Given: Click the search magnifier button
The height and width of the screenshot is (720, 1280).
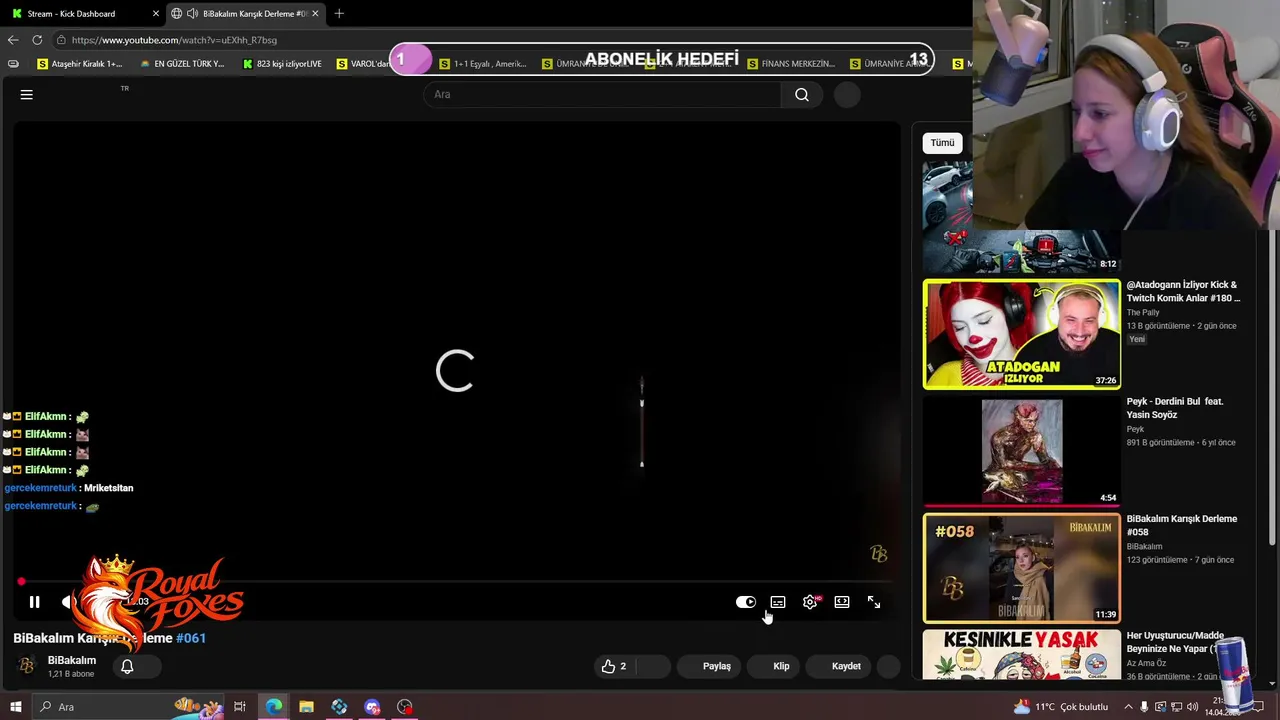Looking at the screenshot, I should 802,94.
